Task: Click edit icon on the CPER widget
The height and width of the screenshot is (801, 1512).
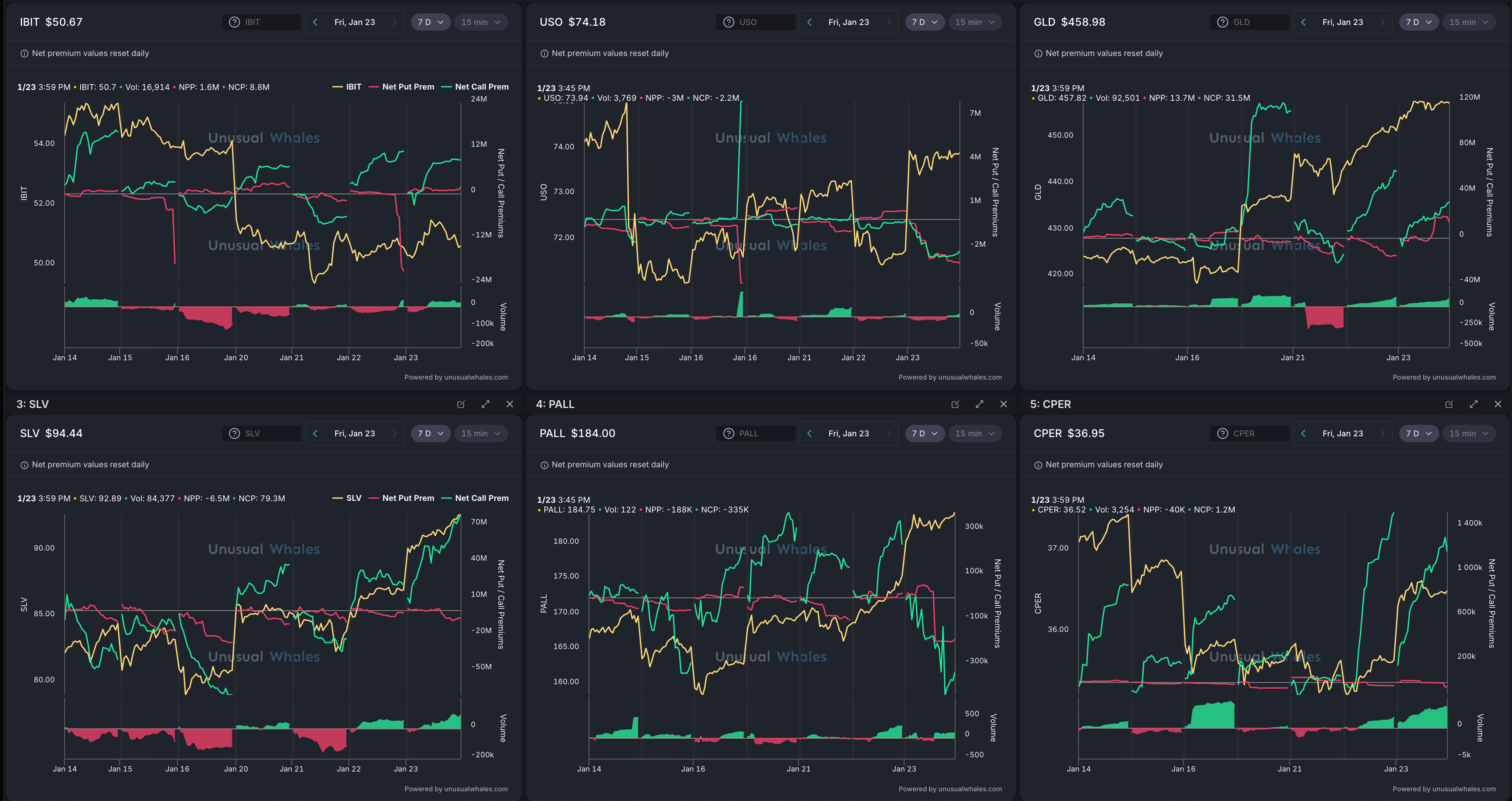Action: coord(1449,404)
